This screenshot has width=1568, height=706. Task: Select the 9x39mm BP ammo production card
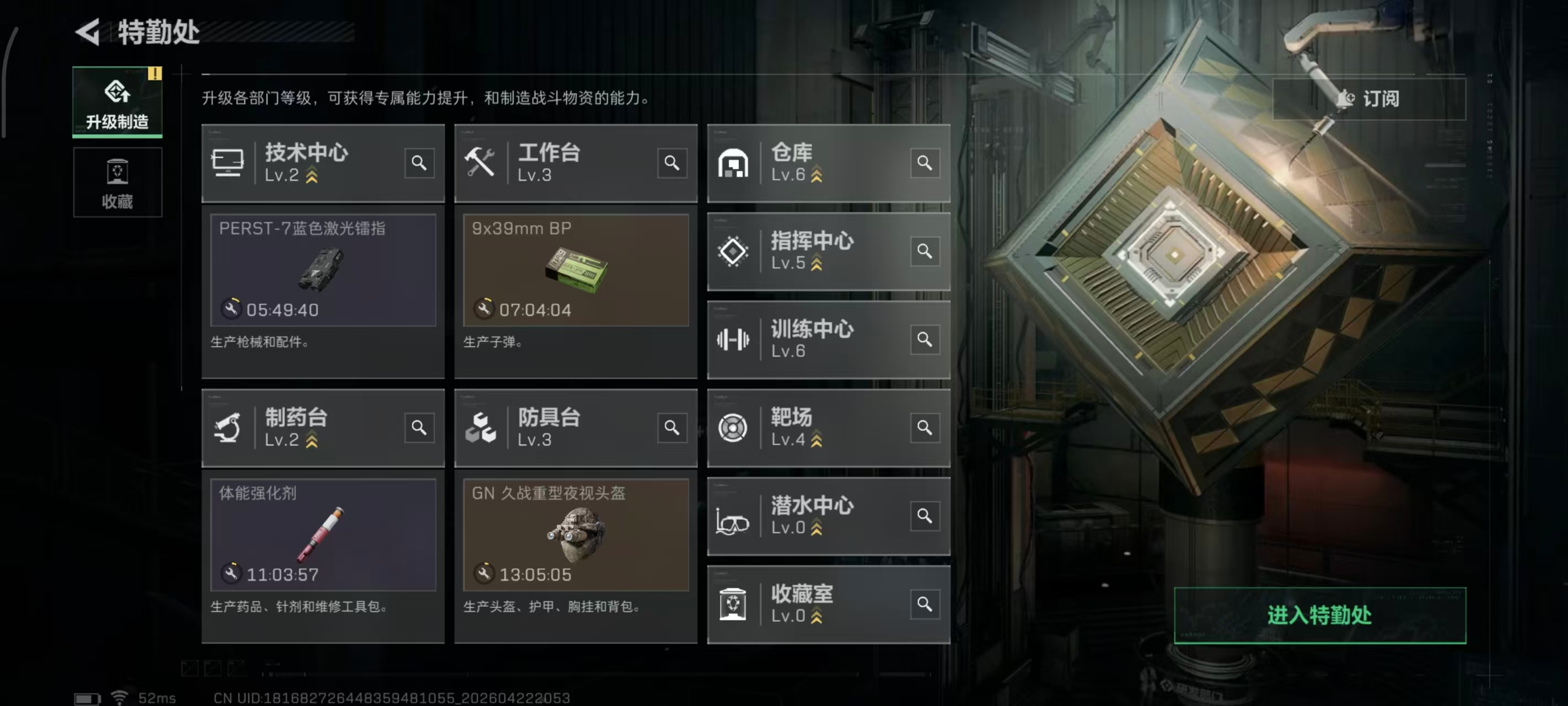(575, 269)
